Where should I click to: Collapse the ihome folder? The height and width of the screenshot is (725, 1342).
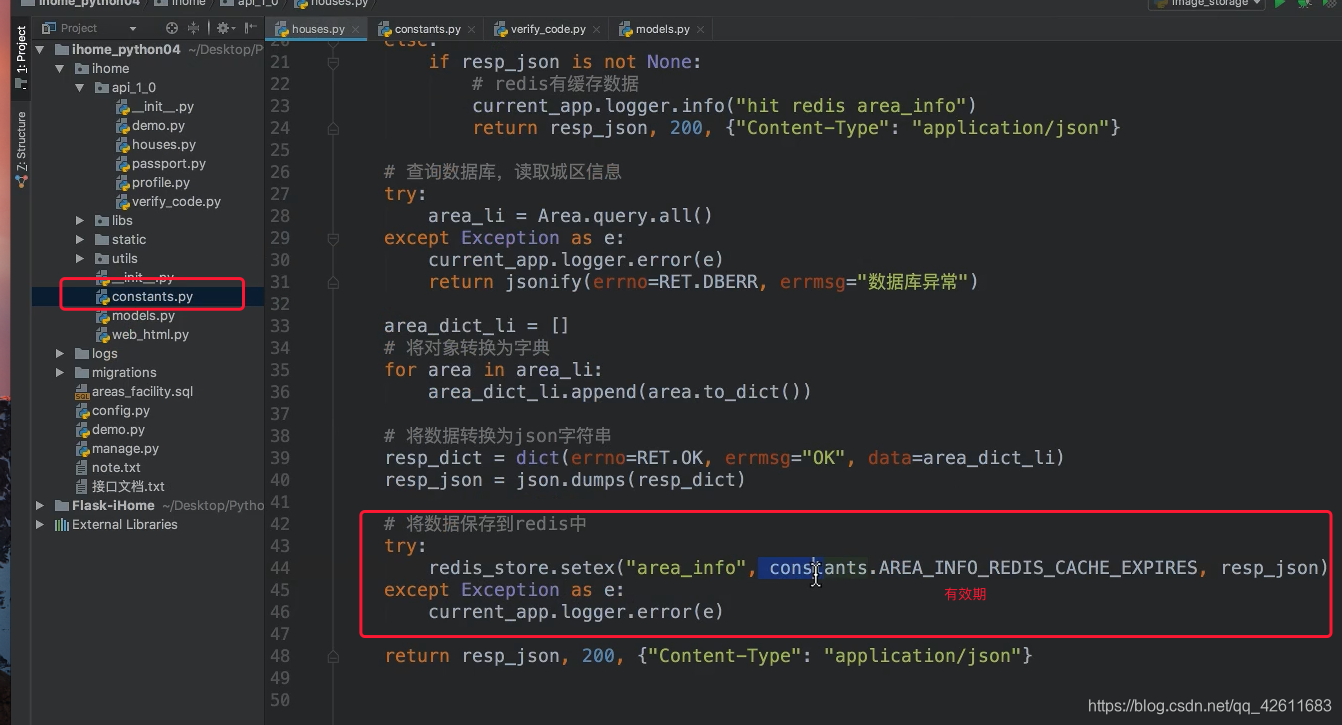tap(61, 68)
